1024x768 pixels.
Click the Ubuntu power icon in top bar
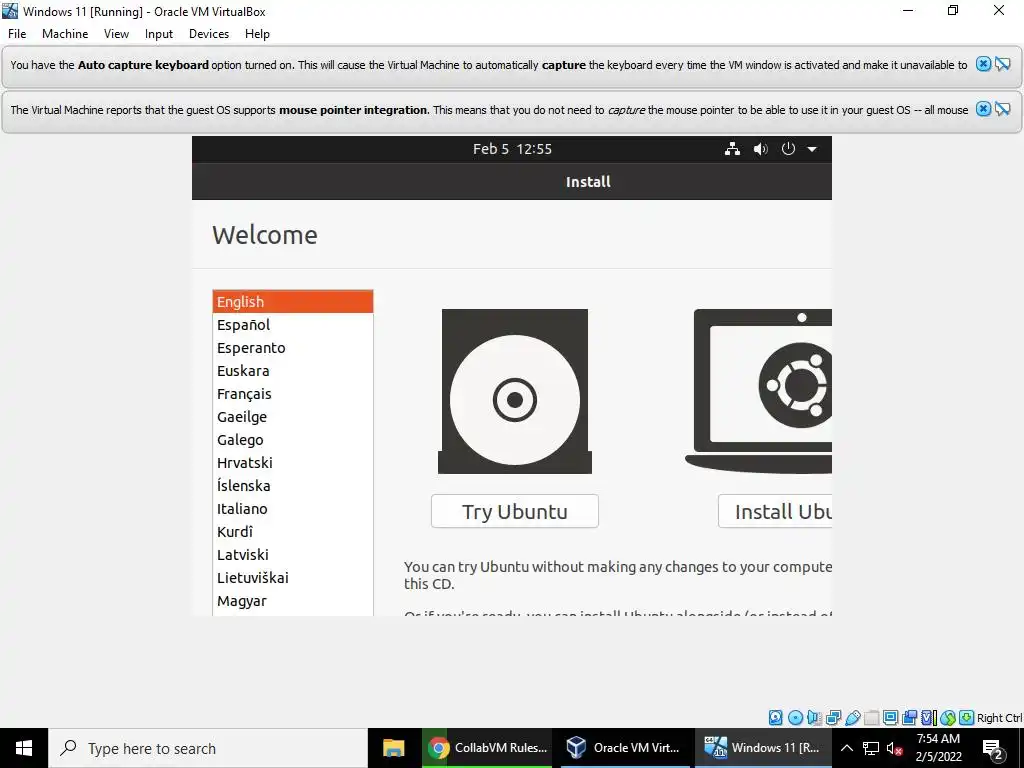click(788, 149)
